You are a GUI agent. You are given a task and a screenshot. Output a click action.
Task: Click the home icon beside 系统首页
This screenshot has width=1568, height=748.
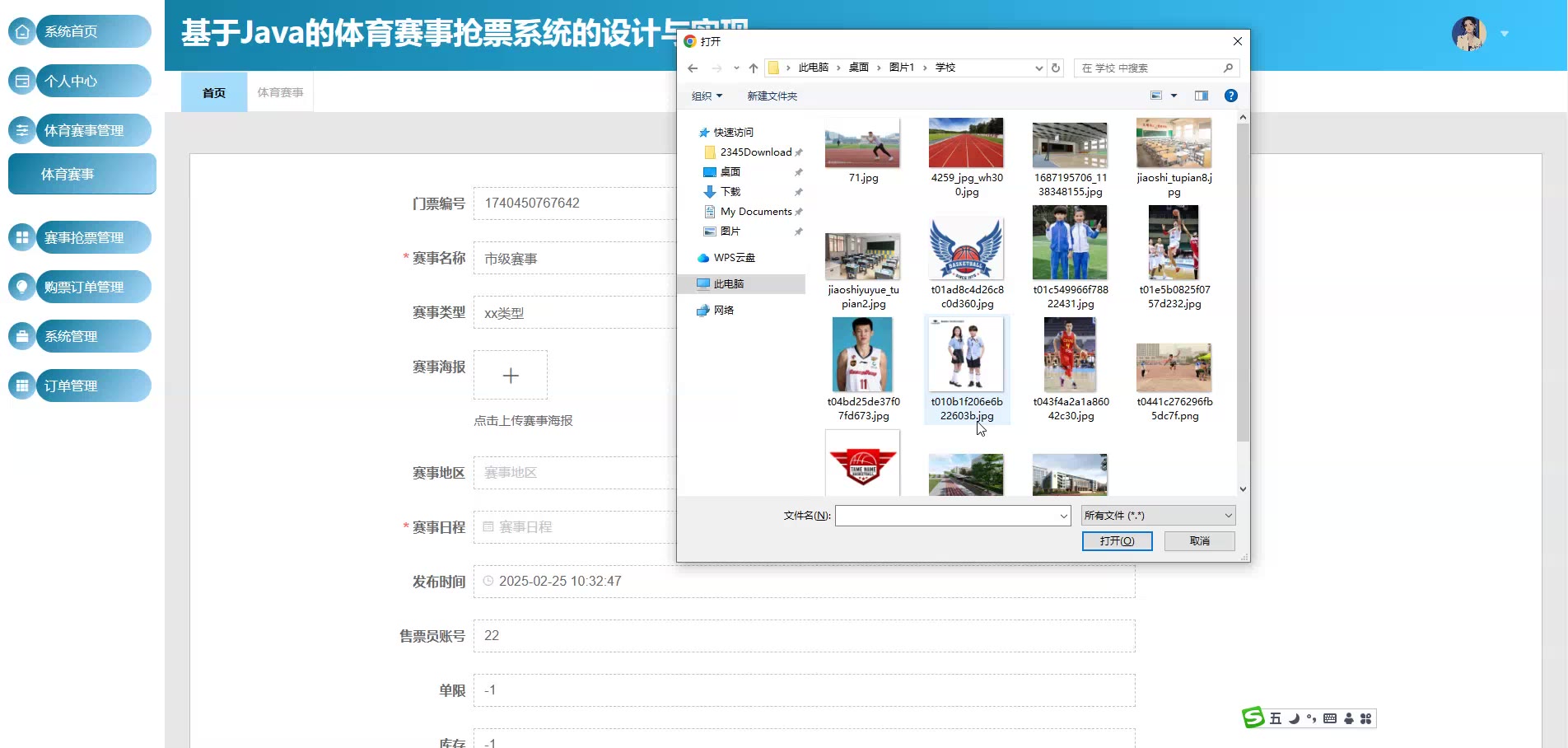(22, 31)
